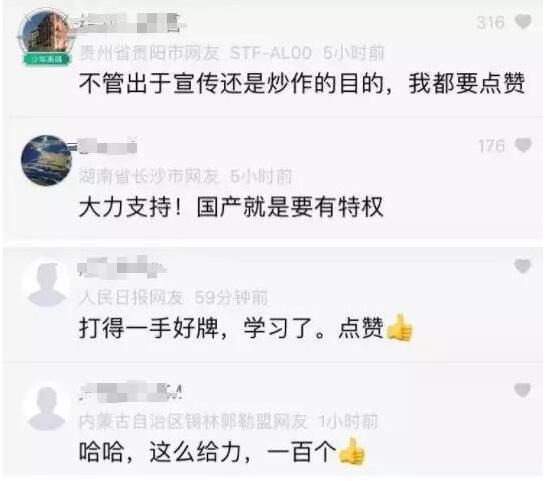Open gray default avatar of Inner Mongolia commenter

pyautogui.click(x=47, y=408)
